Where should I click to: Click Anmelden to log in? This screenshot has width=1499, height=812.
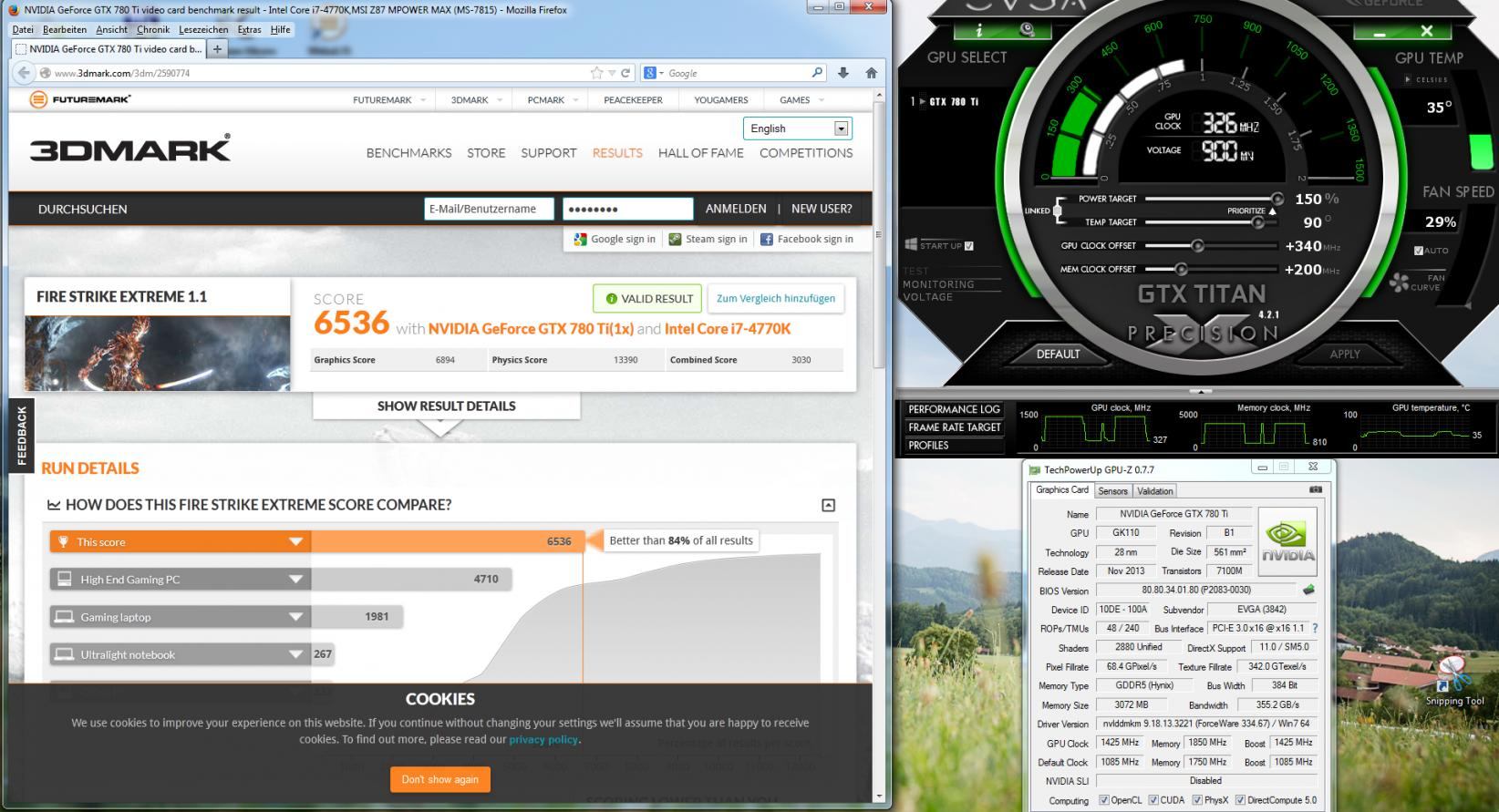[736, 209]
